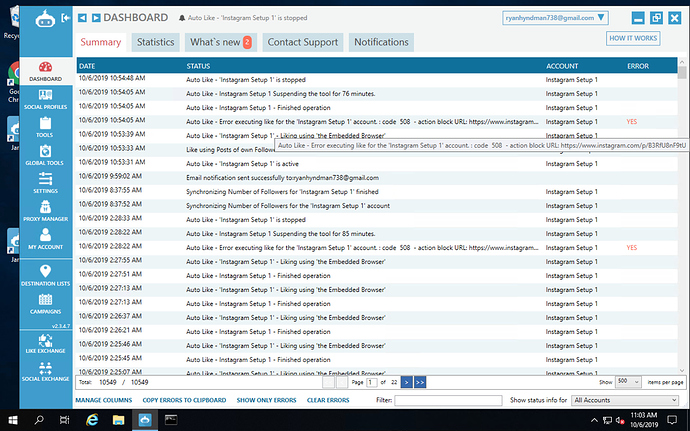Switch to the Summary tab
This screenshot has width=690, height=431.
[101, 42]
